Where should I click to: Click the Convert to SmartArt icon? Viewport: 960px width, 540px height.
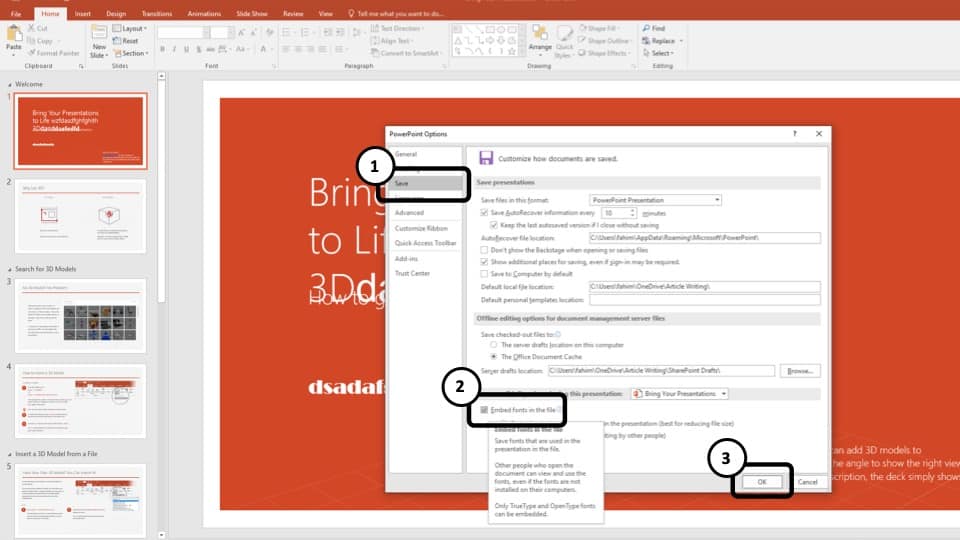(x=375, y=53)
